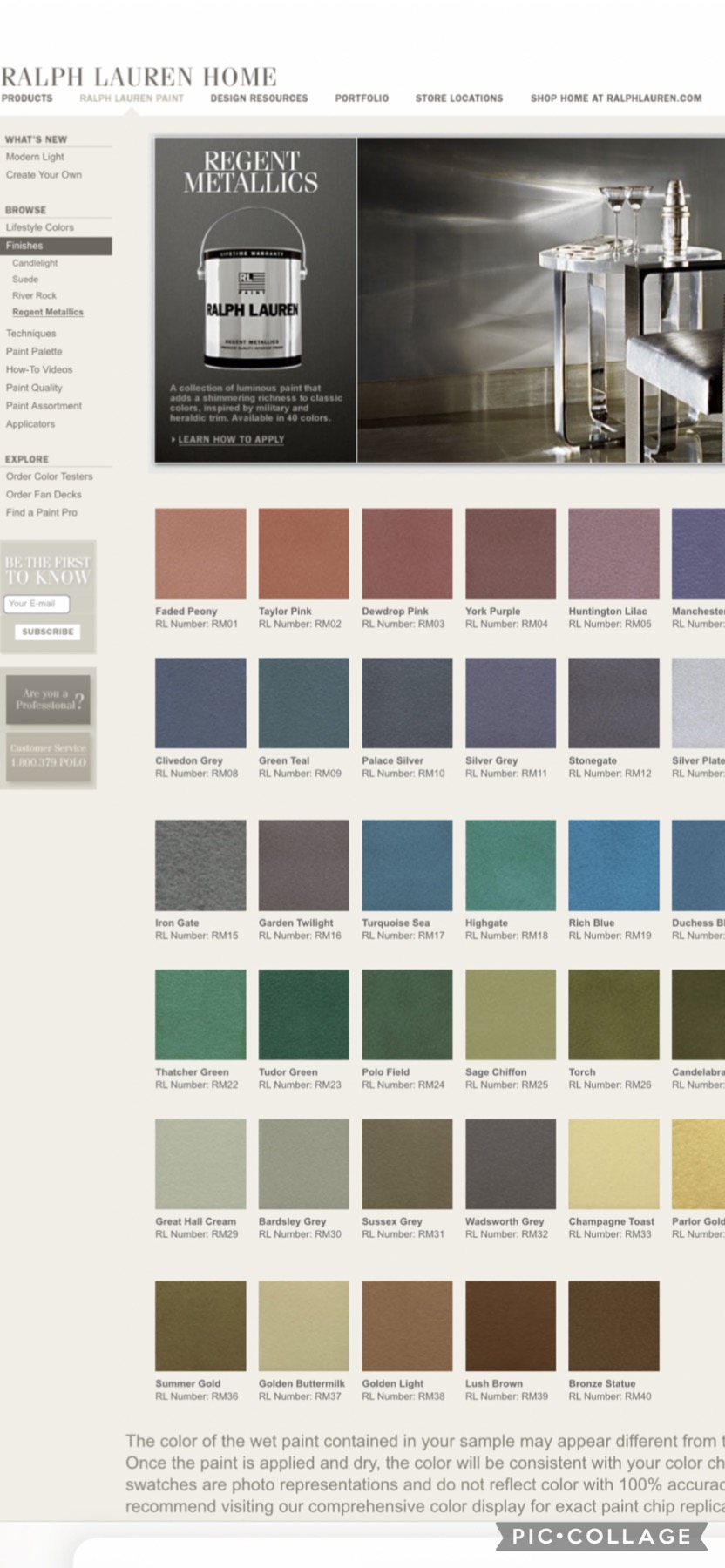This screenshot has height=1568, width=725.
Task: Click the Are you a Professional banner
Action: coord(49,700)
